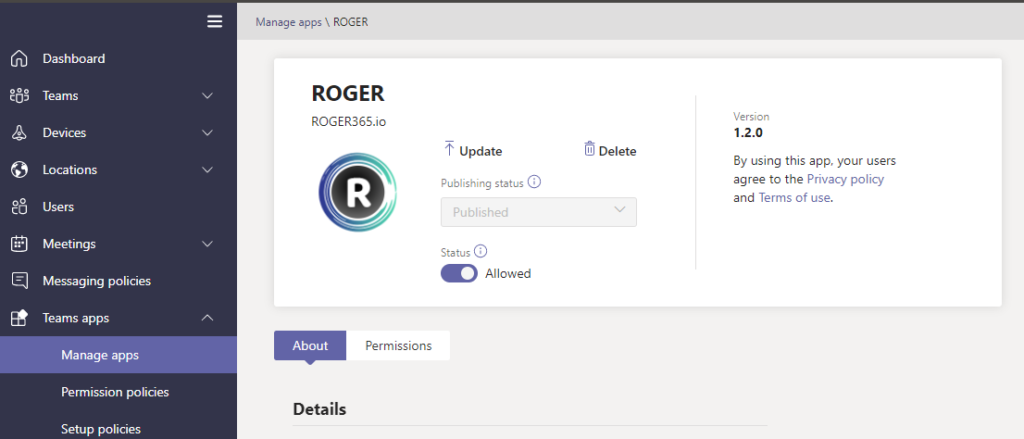Open Dashboard via the home icon
Screen dimensions: 1024x439
click(x=19, y=59)
